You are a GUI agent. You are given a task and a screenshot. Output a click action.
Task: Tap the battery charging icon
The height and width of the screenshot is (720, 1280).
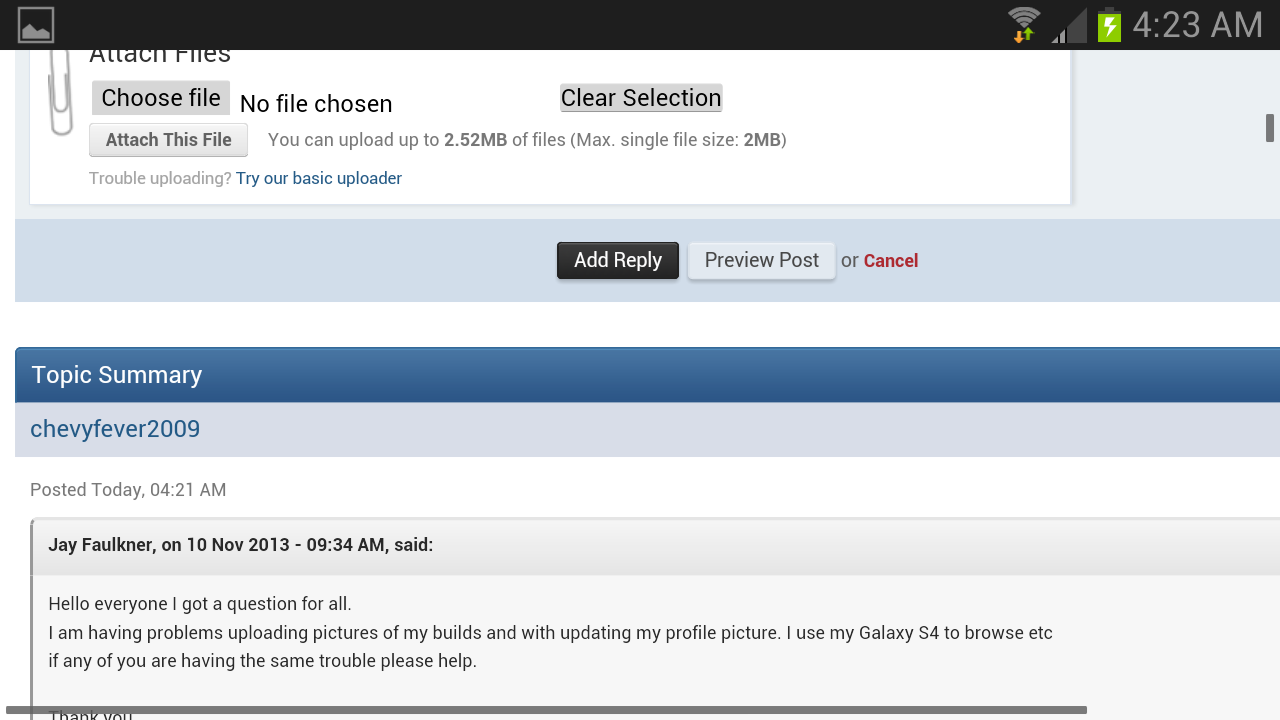click(x=1109, y=25)
